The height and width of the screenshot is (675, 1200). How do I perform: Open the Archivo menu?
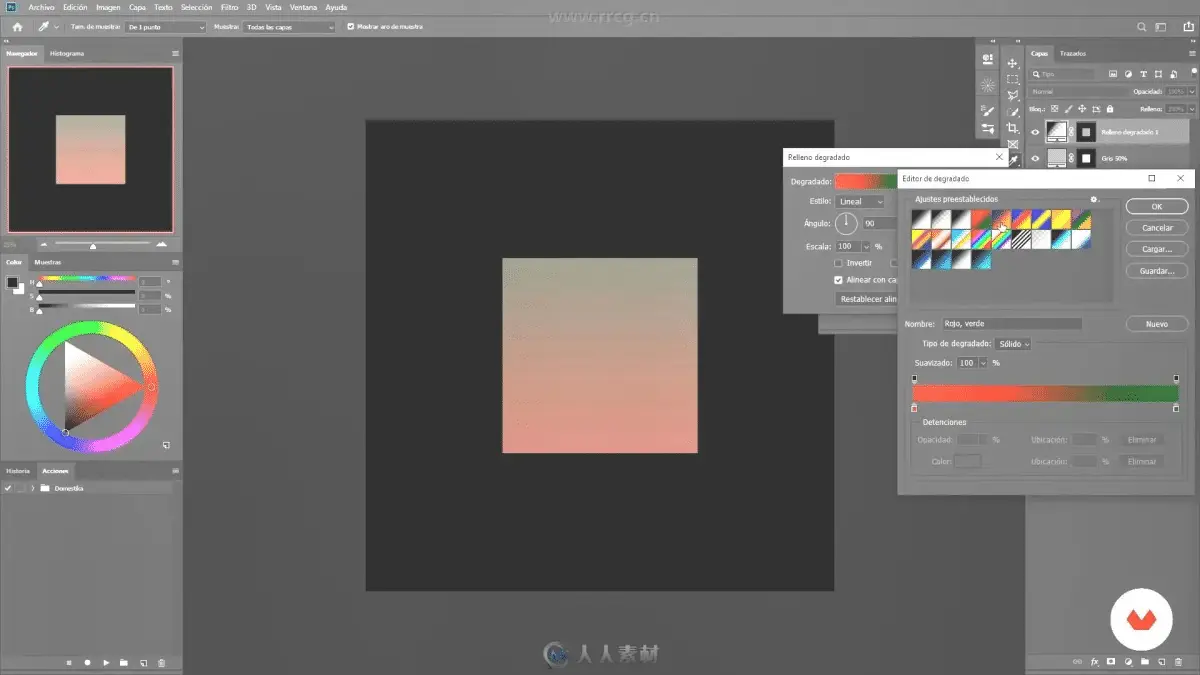coord(41,7)
